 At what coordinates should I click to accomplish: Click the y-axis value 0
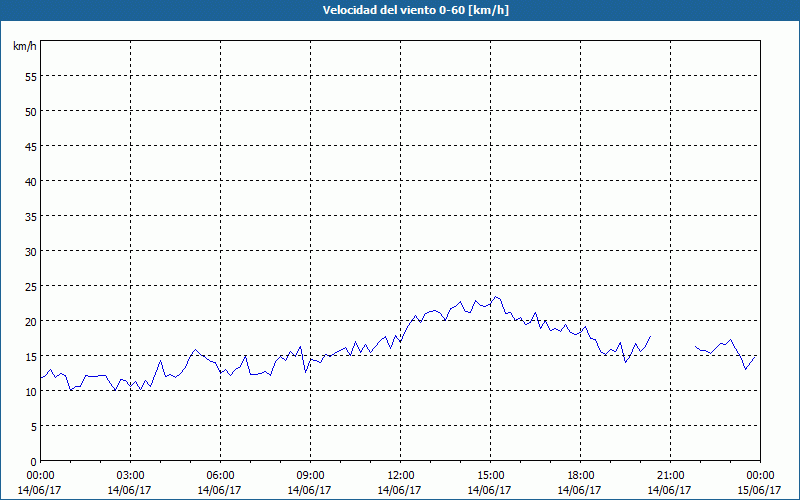point(34,463)
